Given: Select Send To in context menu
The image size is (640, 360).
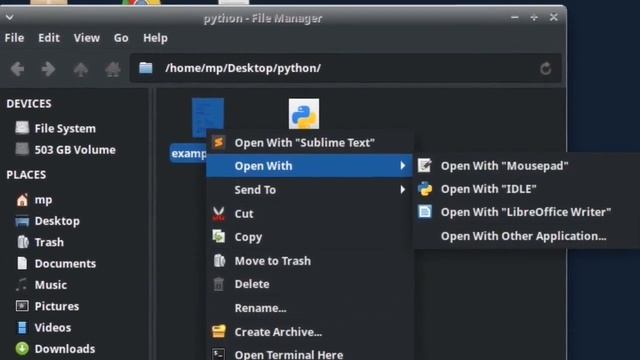Looking at the screenshot, I should [310, 189].
